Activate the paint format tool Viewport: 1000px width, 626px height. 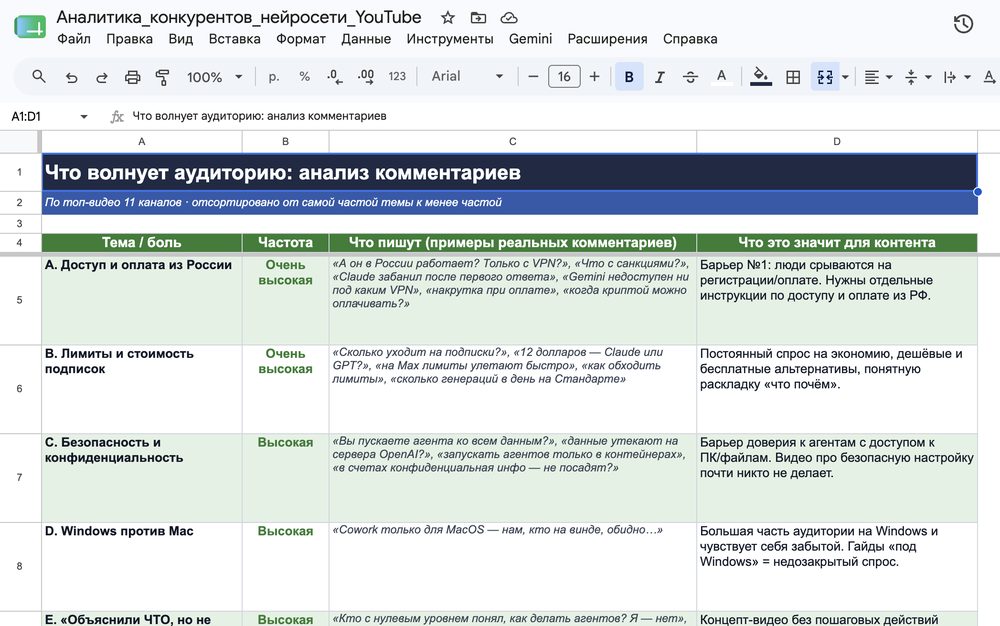point(163,77)
